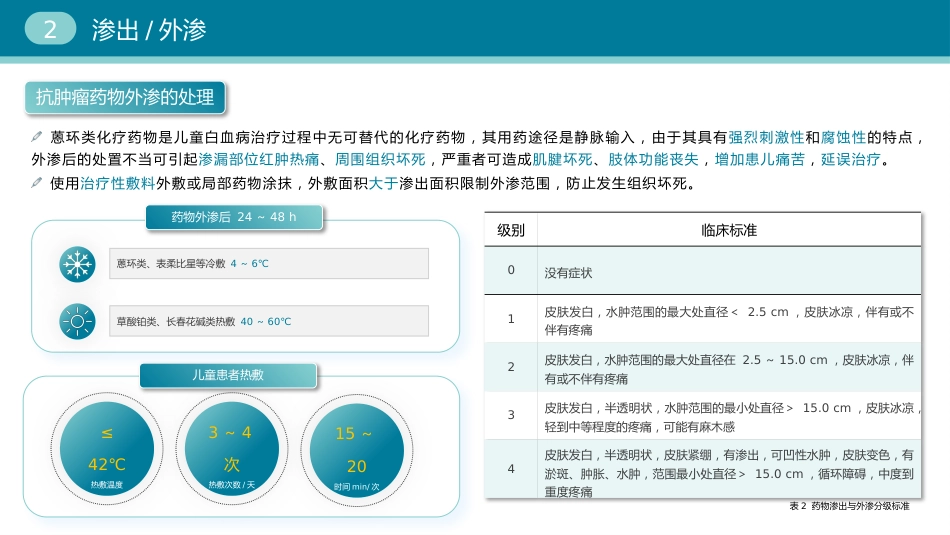Screen dimensions: 950x535
Task: Click highlighted text 肌腱坏死
Action: pos(562,159)
